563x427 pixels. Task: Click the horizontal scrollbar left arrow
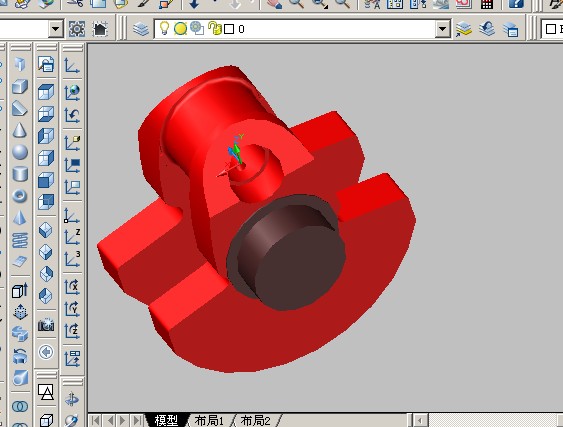(x=420, y=420)
